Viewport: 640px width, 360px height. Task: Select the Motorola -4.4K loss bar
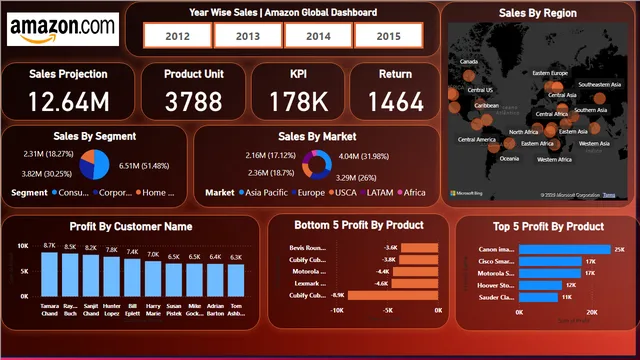[x=416, y=271]
